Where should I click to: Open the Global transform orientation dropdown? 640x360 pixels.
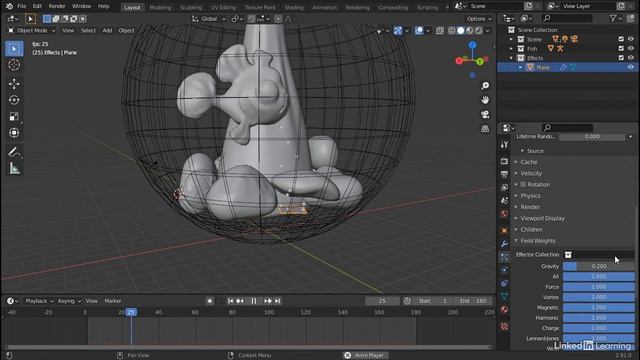209,19
